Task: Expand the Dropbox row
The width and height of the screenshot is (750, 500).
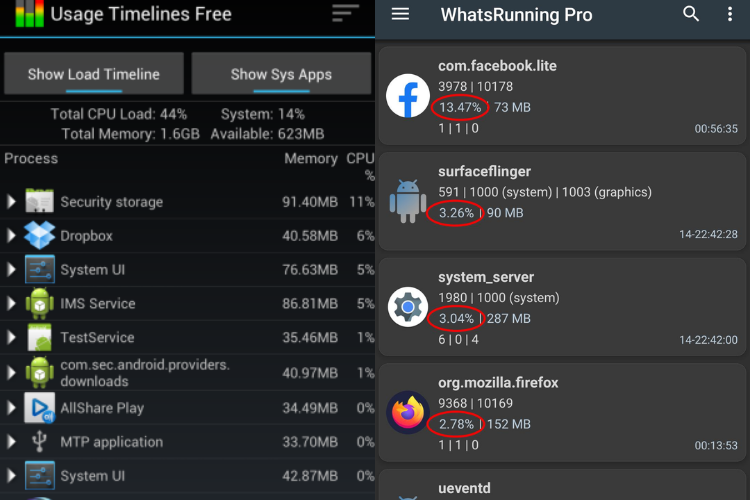Action: coord(11,235)
